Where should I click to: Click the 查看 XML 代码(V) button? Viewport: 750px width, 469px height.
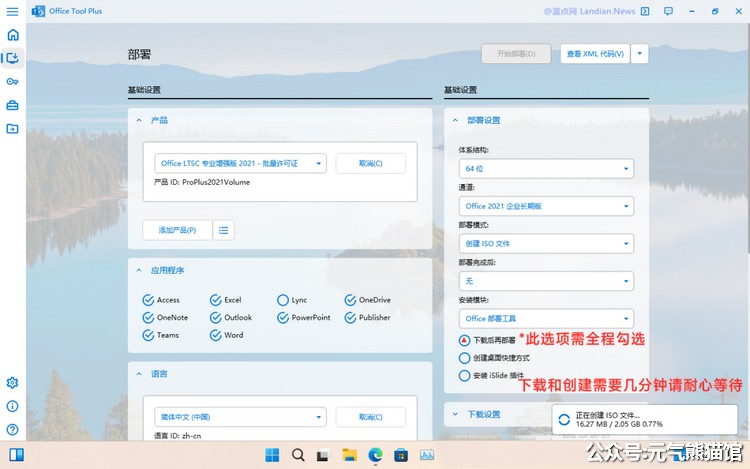tap(594, 54)
